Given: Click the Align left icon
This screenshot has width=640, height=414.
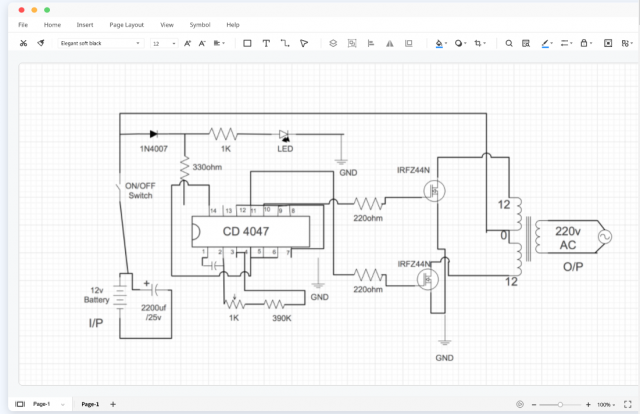Looking at the screenshot, I should [371, 43].
